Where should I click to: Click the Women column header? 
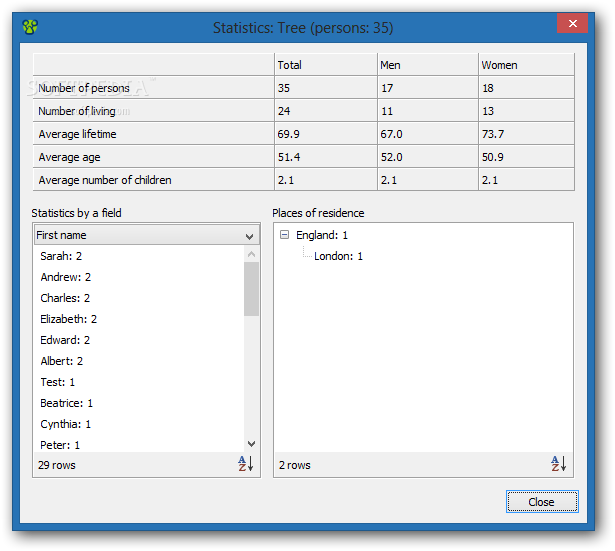point(526,65)
